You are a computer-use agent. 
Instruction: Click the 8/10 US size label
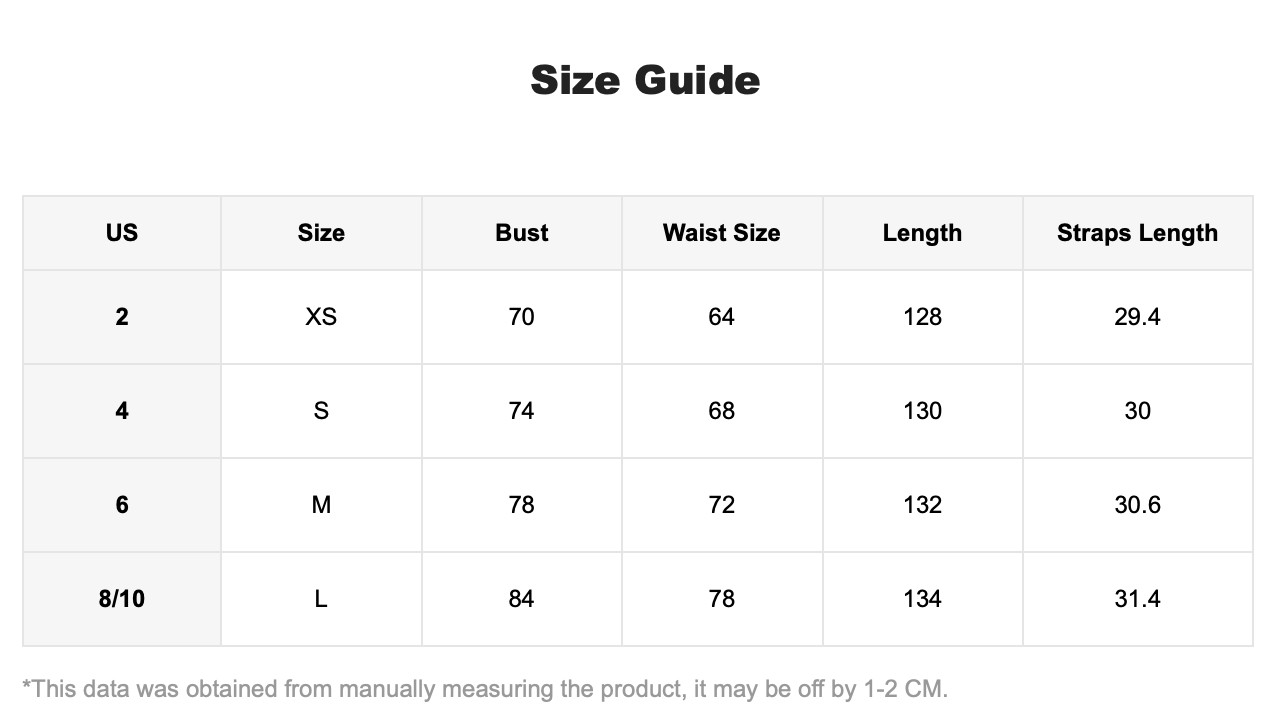[x=122, y=599]
